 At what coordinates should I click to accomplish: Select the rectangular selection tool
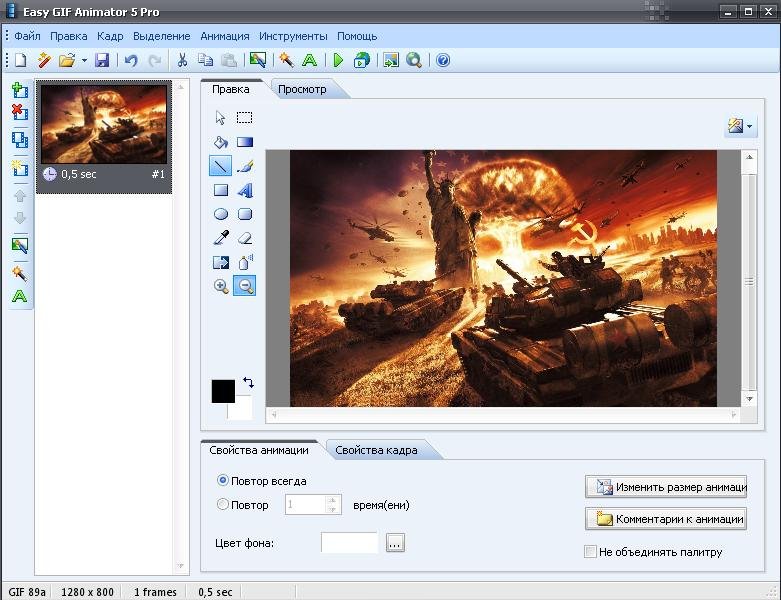[244, 118]
